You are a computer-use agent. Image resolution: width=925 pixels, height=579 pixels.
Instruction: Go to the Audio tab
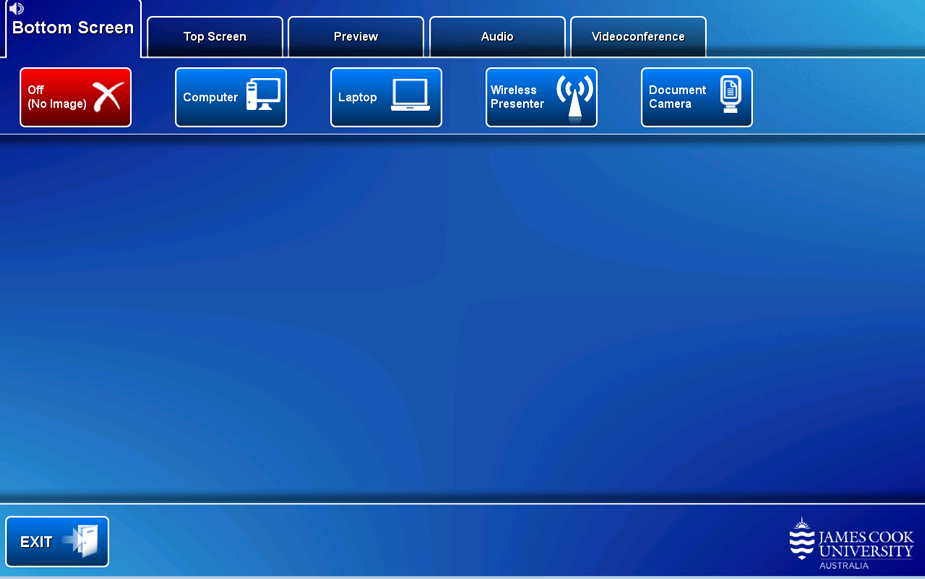coord(497,37)
